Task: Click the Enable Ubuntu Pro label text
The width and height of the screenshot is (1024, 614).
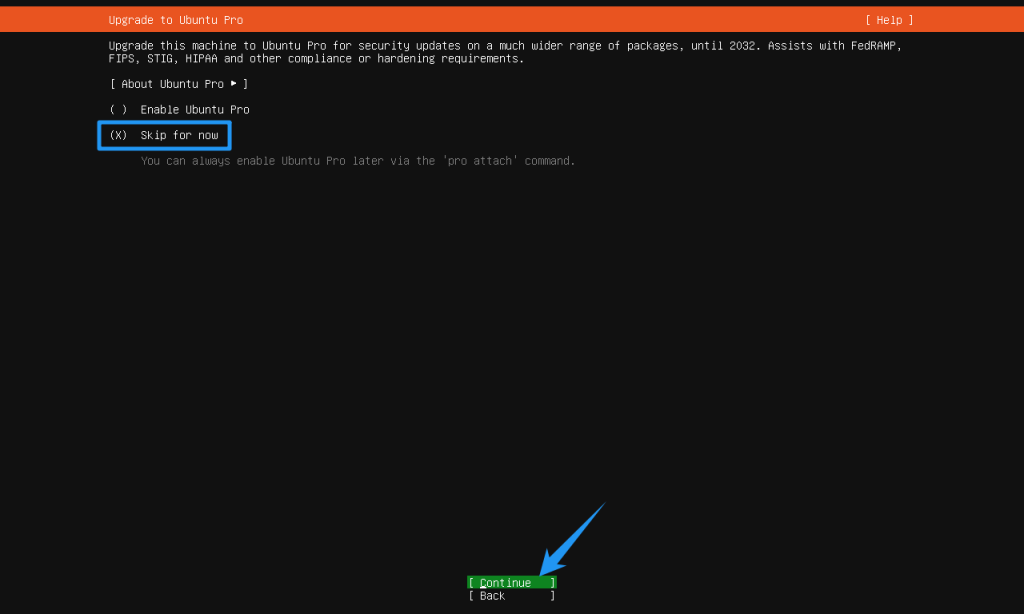Action: [194, 110]
